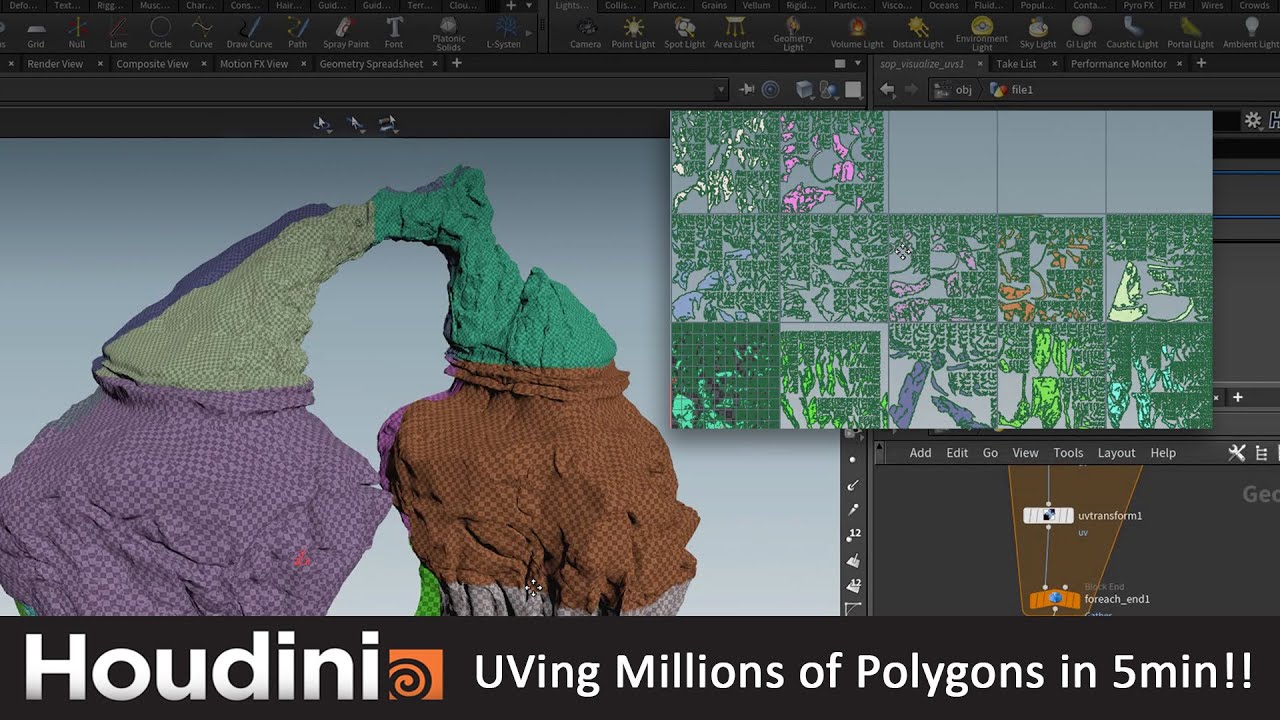
Task: Open the viewport white square dropdown
Action: [853, 90]
